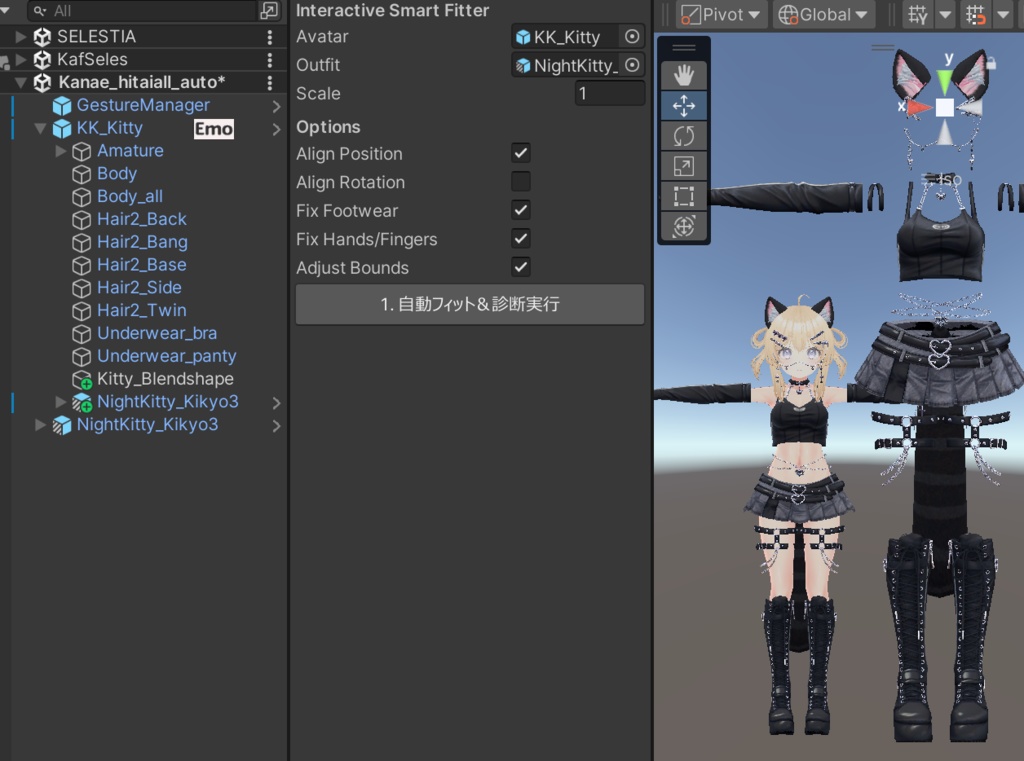Screen dimensions: 1024x761
Task: Expand the Amature object in the hierarchy
Action: [62, 150]
